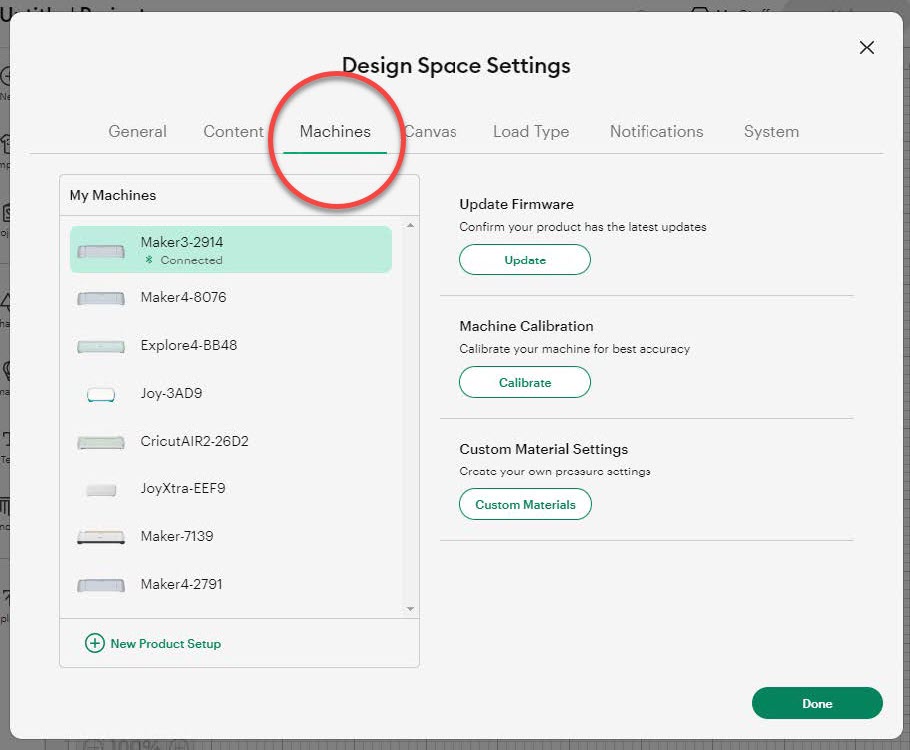The width and height of the screenshot is (910, 750).
Task: Click the CricutAIR2-26D2 machine thumbnail
Action: 101,442
